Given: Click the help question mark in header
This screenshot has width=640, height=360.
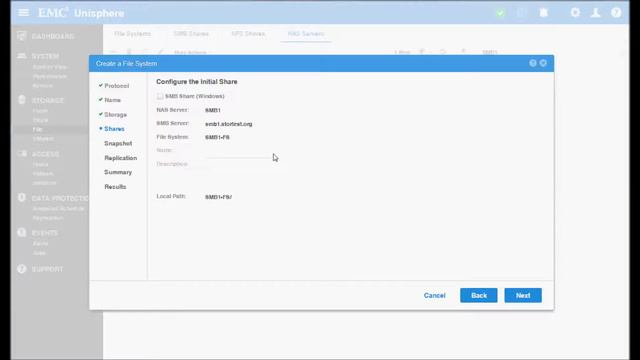Looking at the screenshot, I should 616,13.
